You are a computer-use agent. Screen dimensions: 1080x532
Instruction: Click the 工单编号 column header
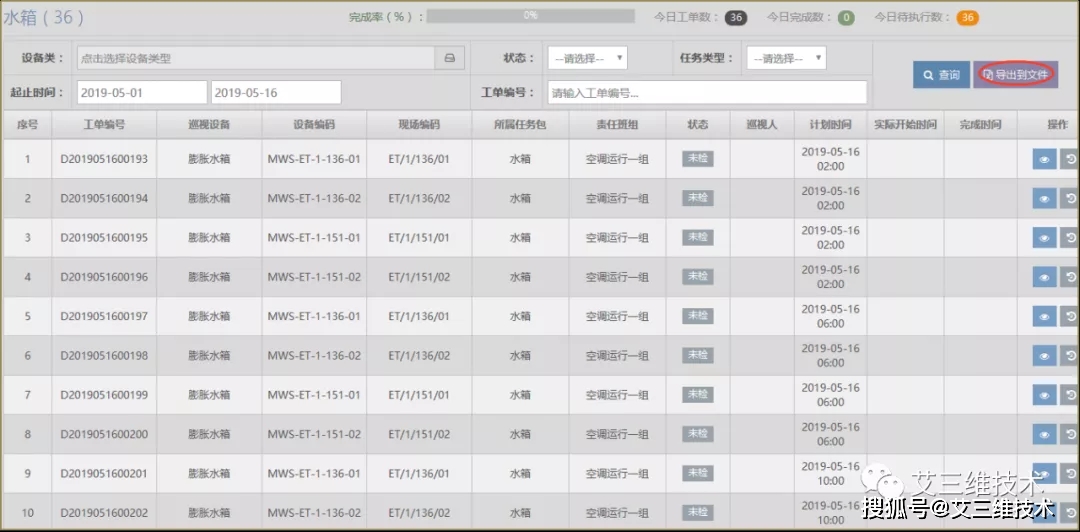tap(104, 125)
